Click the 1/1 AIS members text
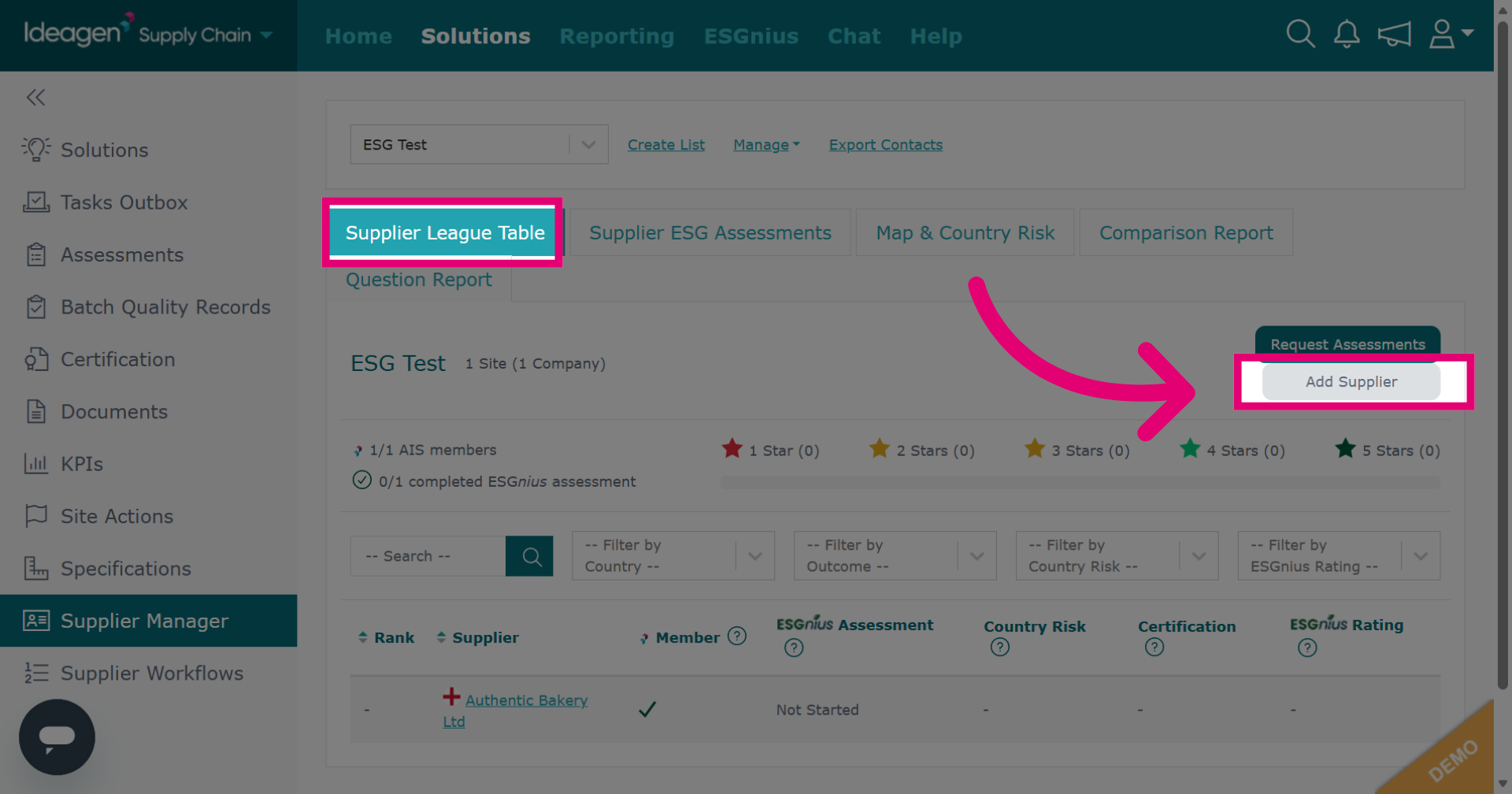The image size is (1512, 794). (433, 450)
